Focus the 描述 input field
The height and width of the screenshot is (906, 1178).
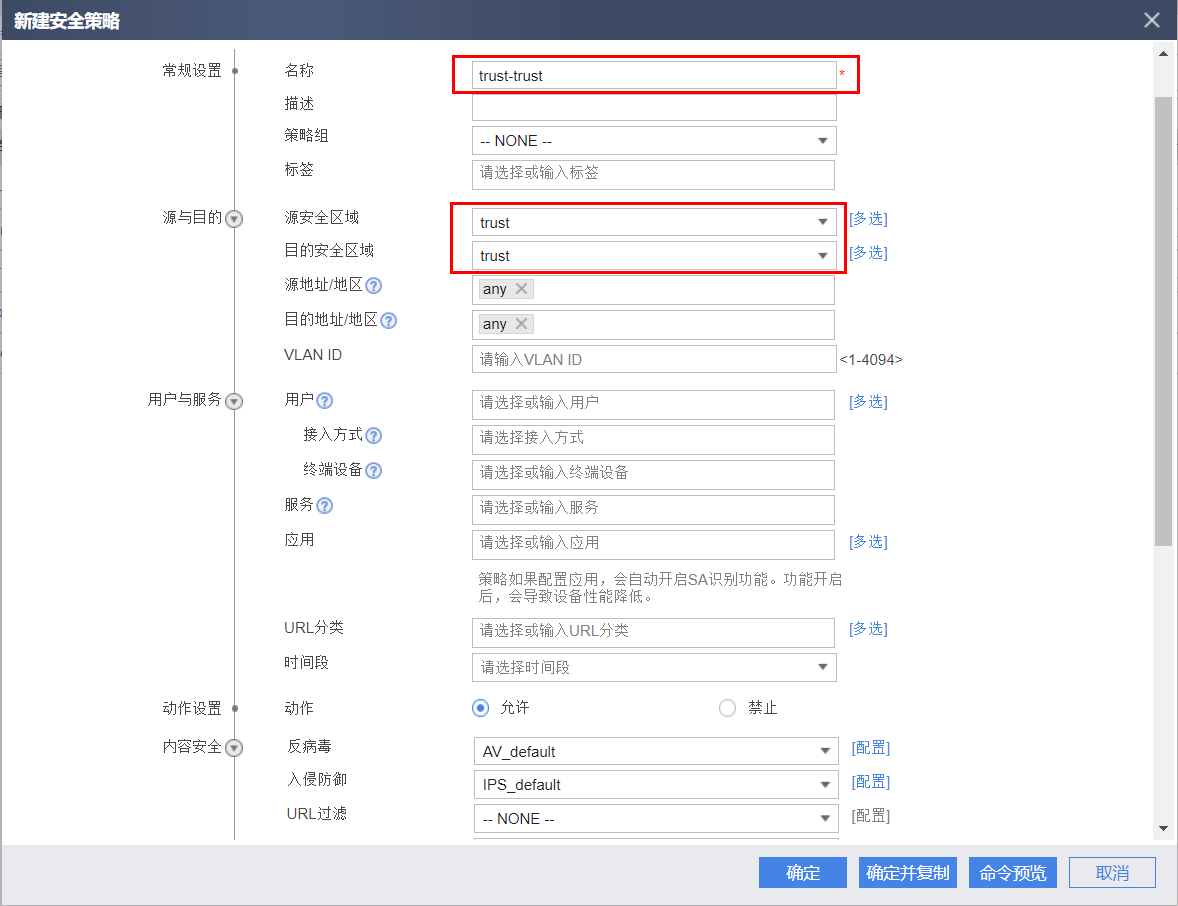point(654,107)
